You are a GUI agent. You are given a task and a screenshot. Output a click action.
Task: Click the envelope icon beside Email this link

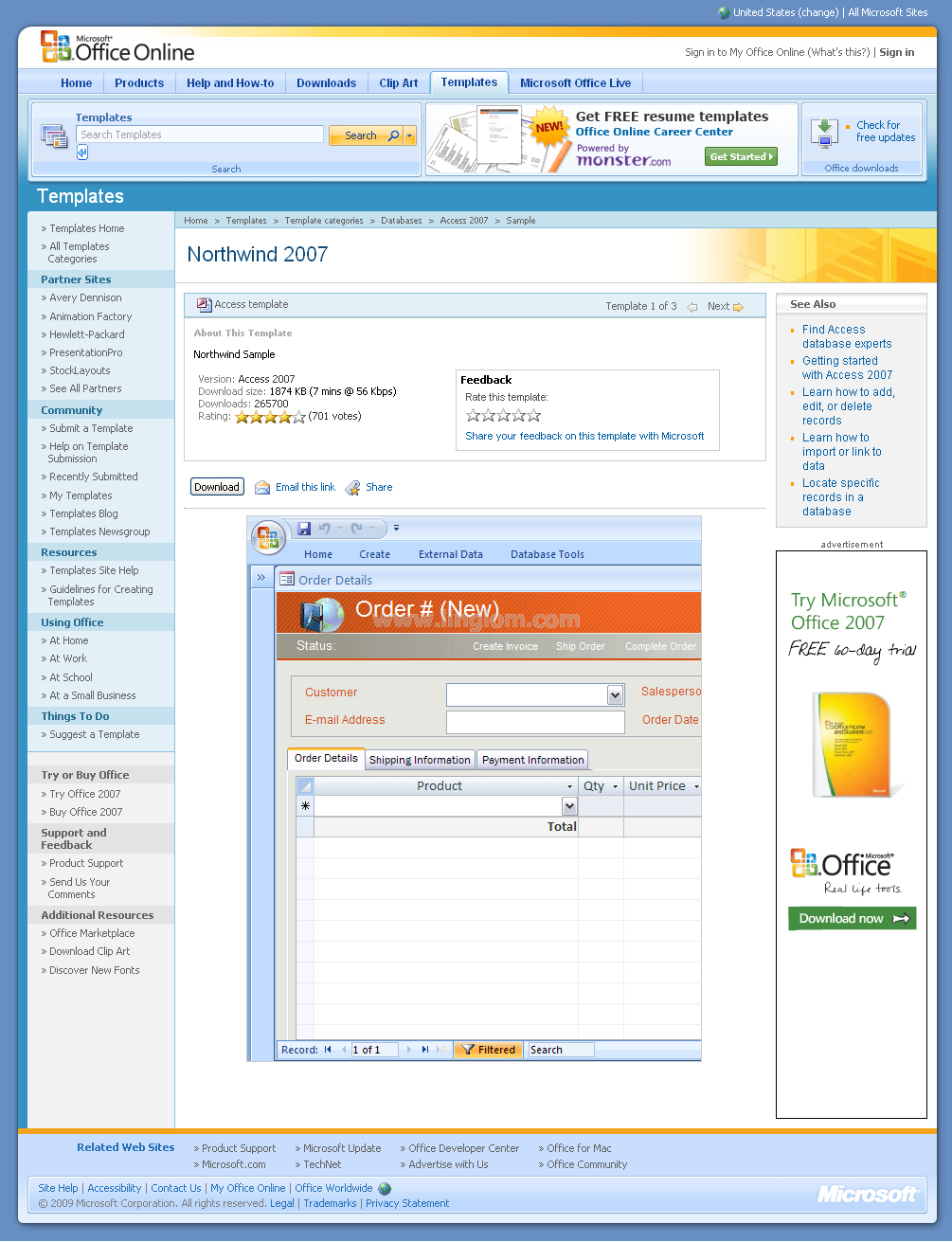point(262,488)
